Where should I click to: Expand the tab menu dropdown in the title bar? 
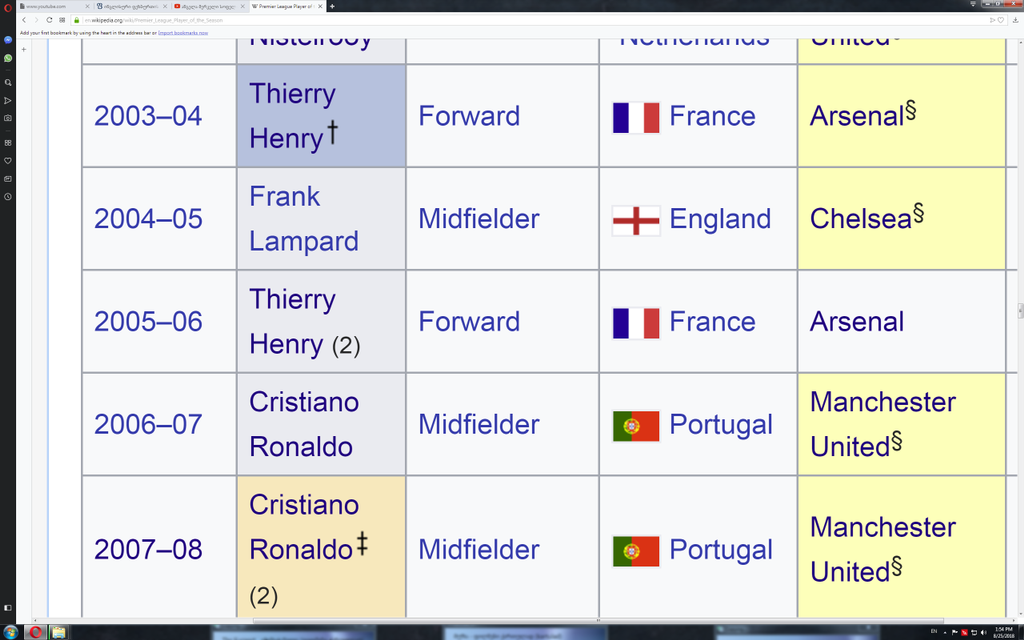973,4
